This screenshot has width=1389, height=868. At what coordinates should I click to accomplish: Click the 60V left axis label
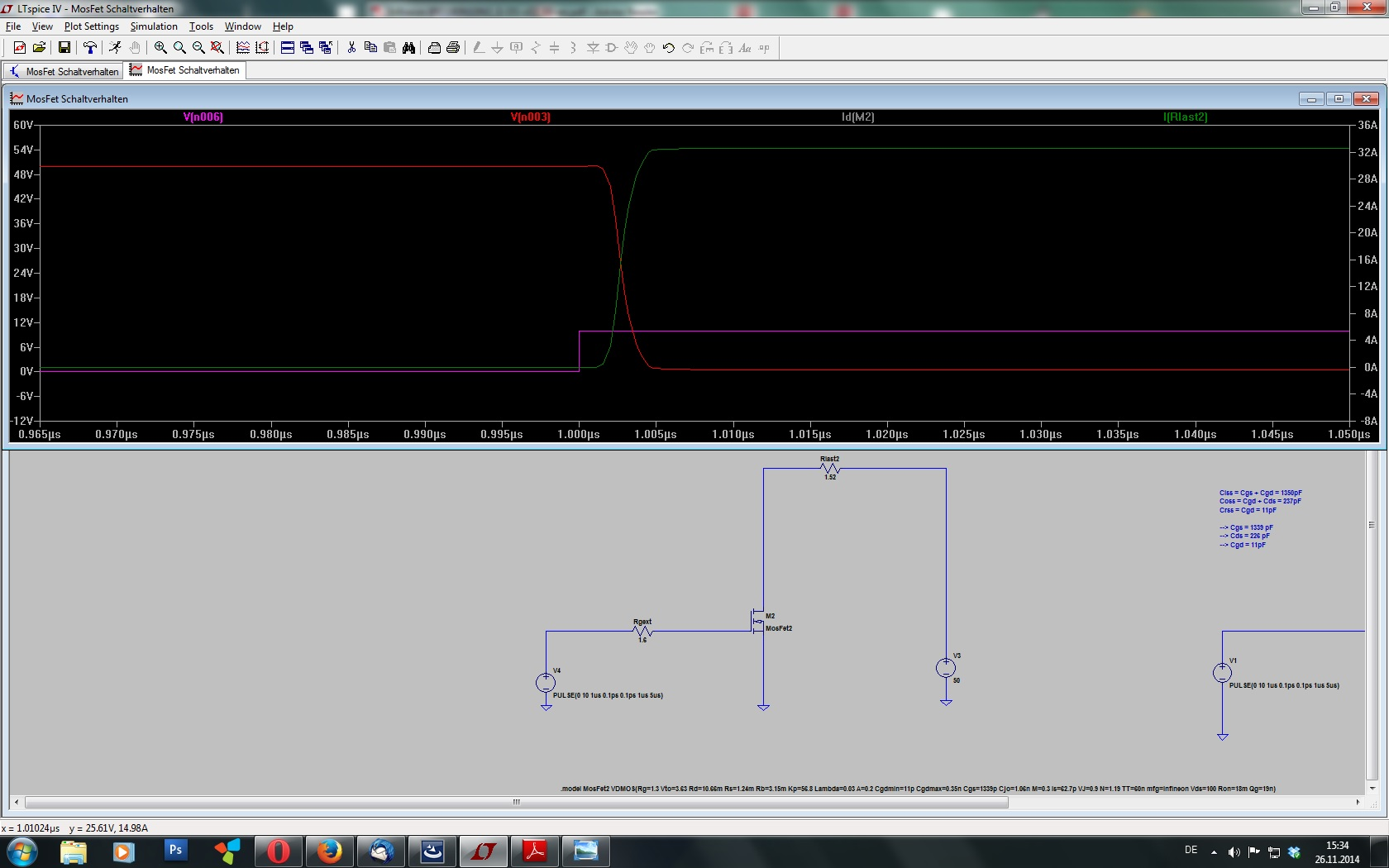click(23, 125)
